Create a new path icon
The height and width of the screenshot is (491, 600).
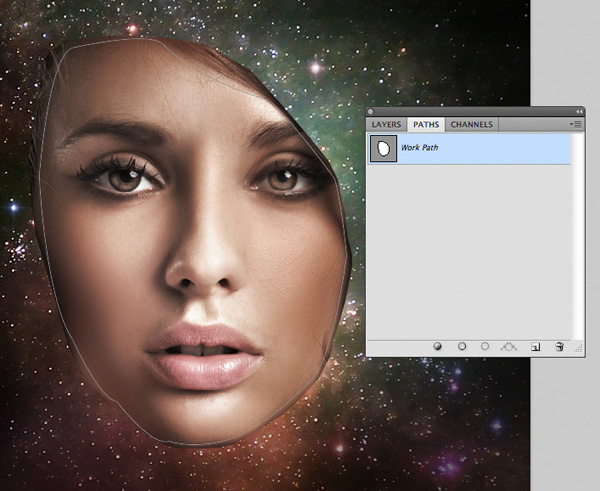point(535,347)
